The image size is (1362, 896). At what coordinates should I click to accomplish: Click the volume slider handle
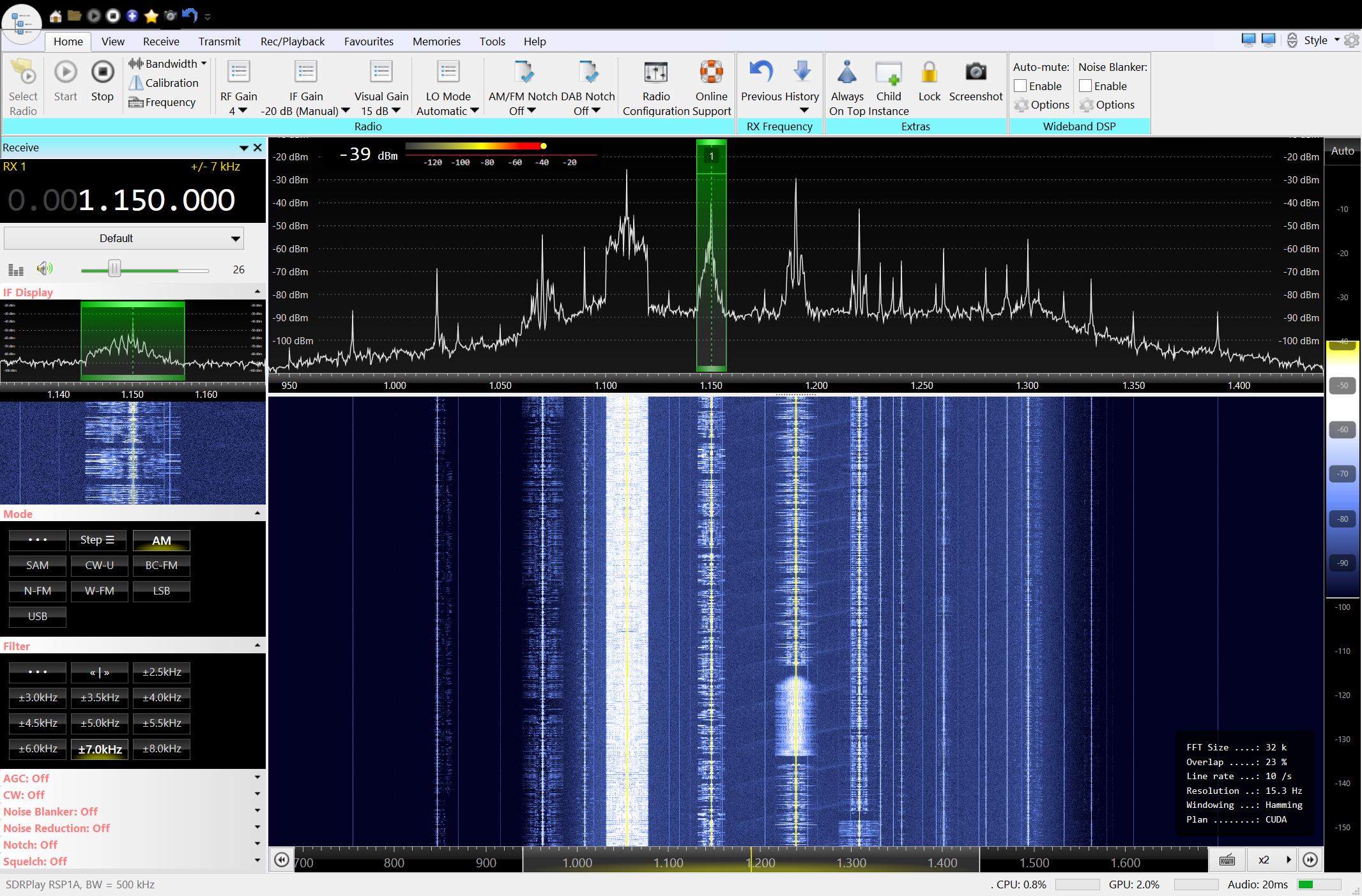[114, 269]
